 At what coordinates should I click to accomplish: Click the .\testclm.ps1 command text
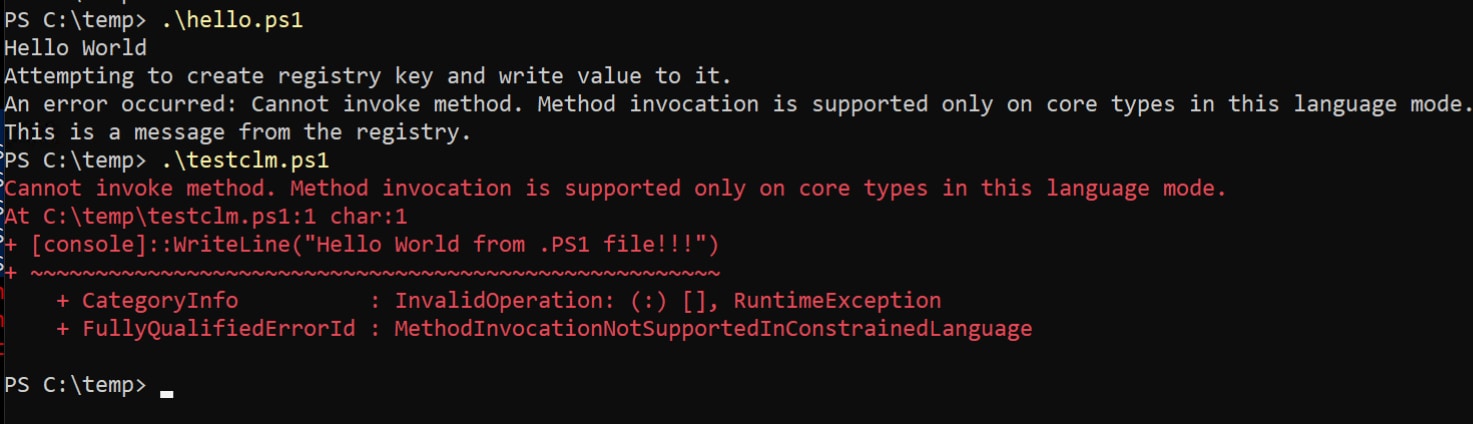[x=245, y=159]
